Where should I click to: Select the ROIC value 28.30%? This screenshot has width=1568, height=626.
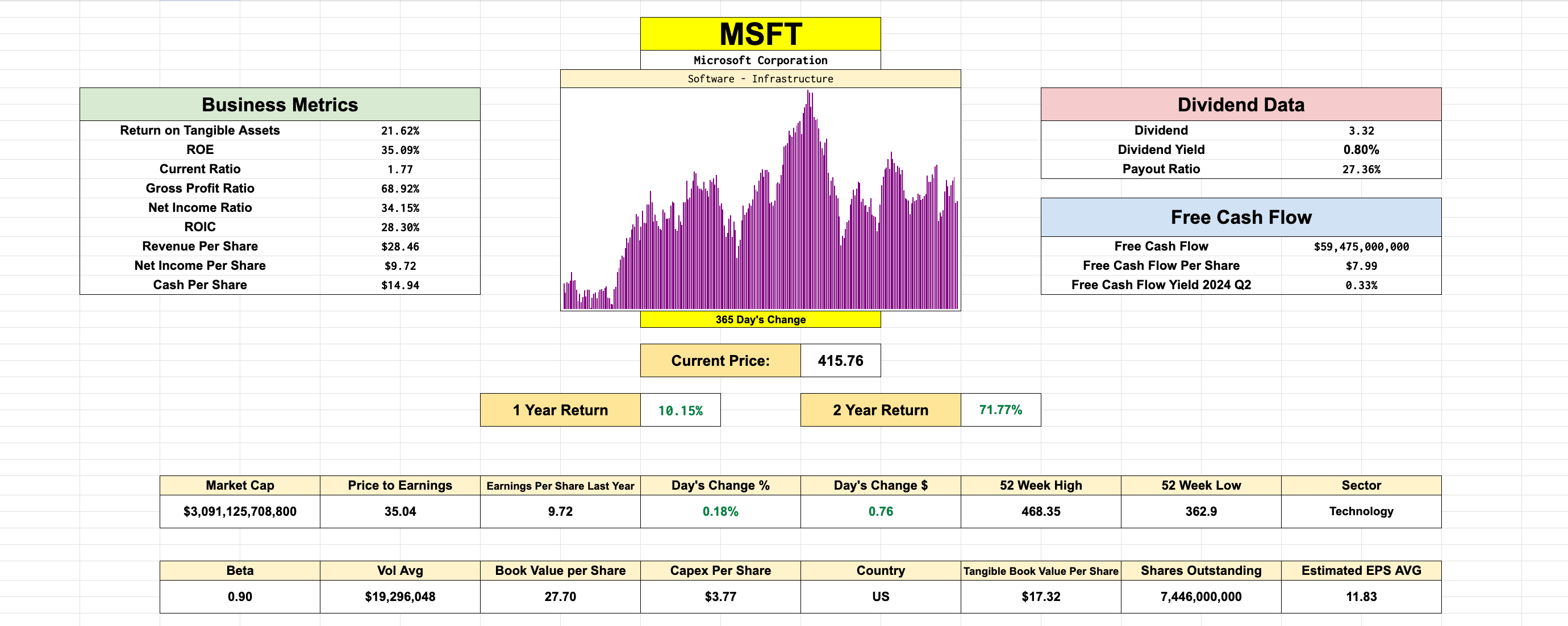pyautogui.click(x=400, y=227)
